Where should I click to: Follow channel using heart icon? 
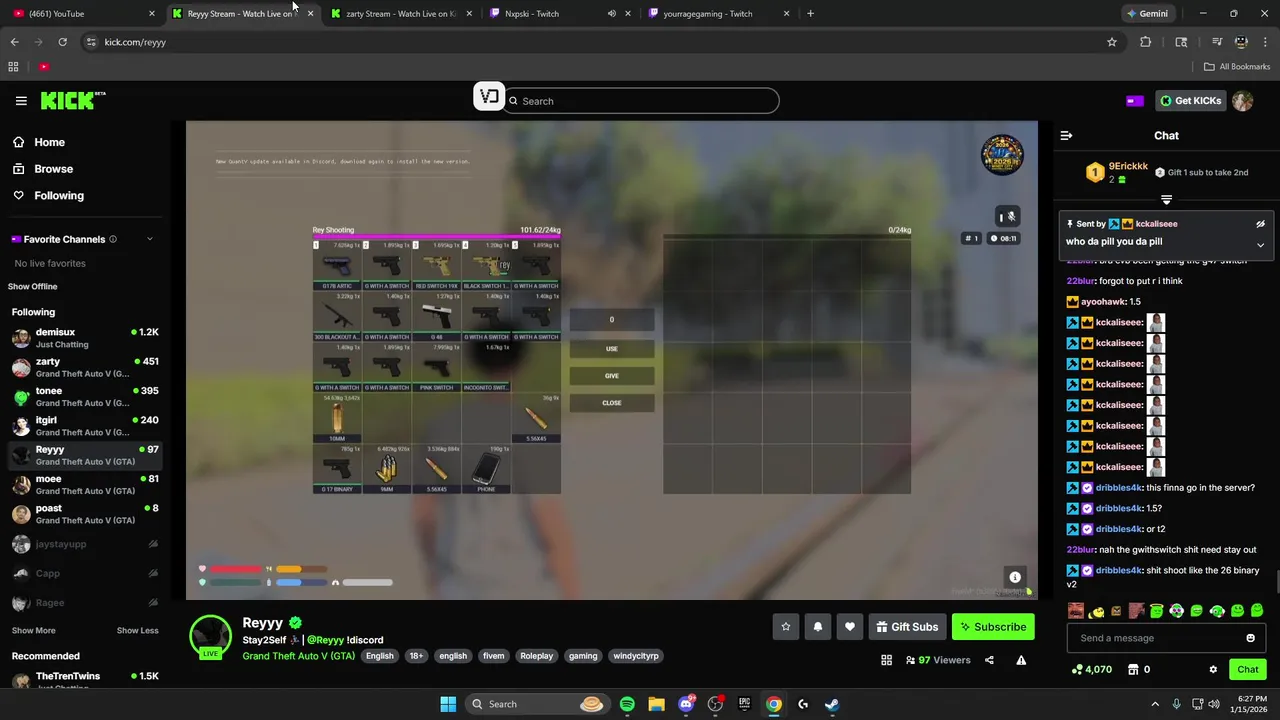coord(850,627)
